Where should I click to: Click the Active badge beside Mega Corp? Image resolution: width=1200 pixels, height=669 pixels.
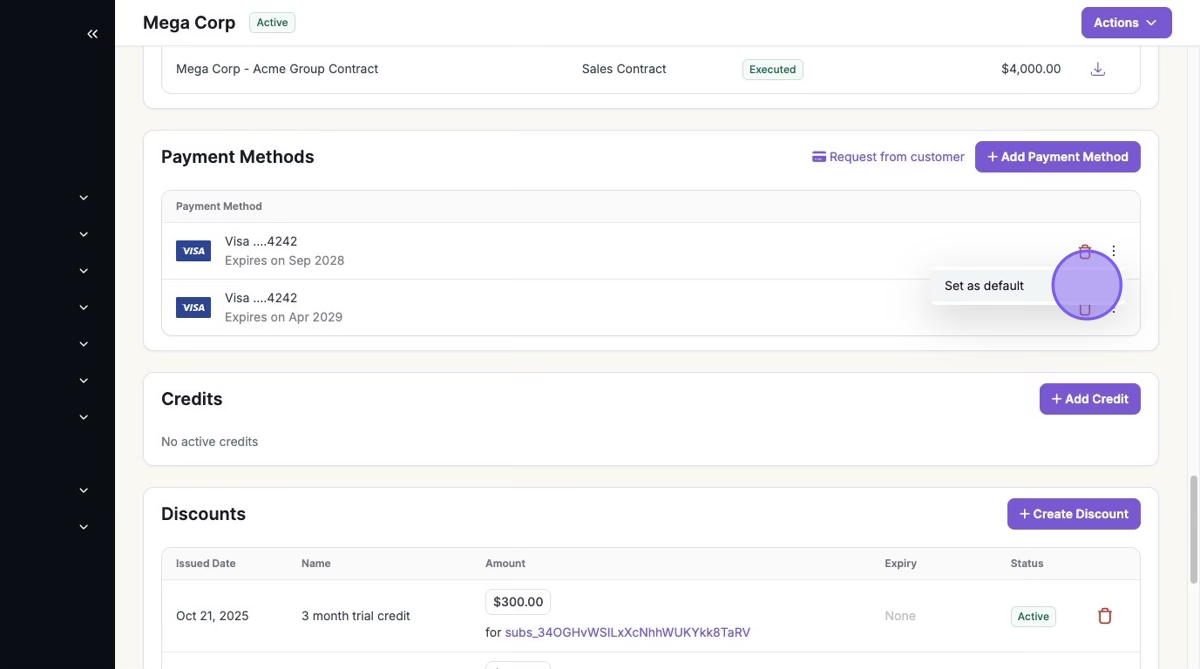coord(272,22)
